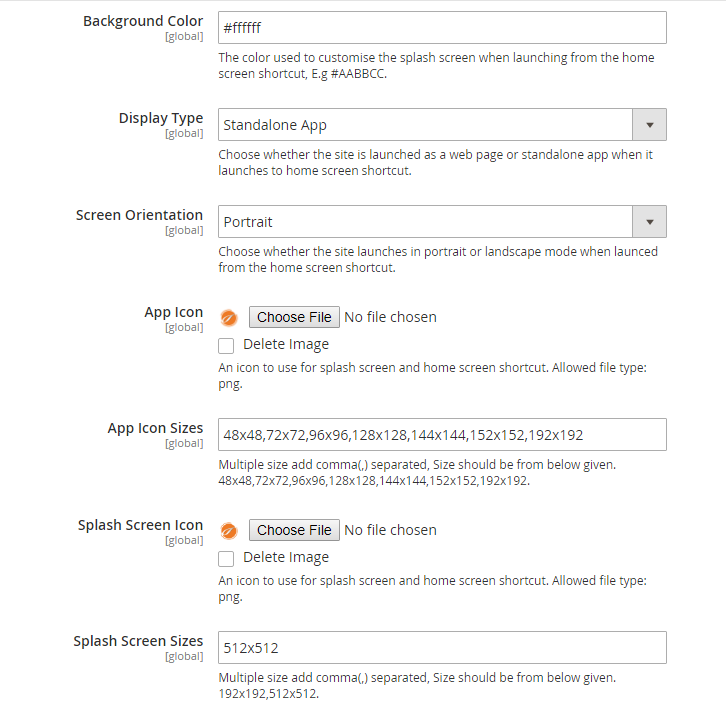
Task: Open Screen Orientation dropdown arrow
Action: click(x=650, y=222)
